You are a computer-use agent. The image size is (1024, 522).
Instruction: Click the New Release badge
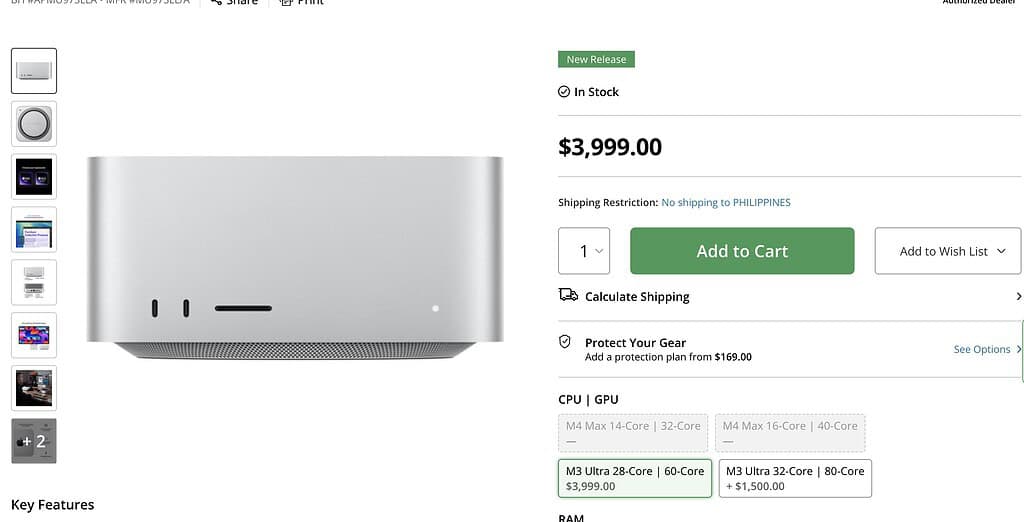pyautogui.click(x=596, y=60)
